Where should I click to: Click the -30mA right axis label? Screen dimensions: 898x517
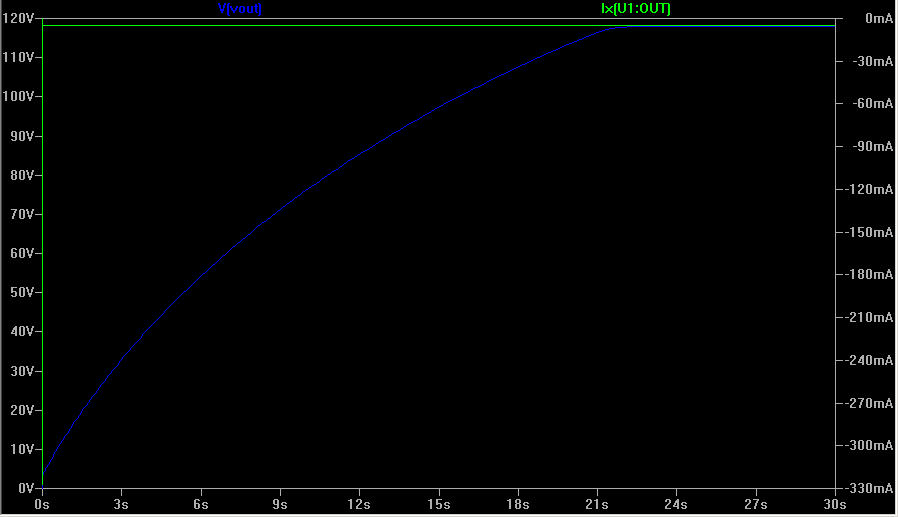pos(873,61)
